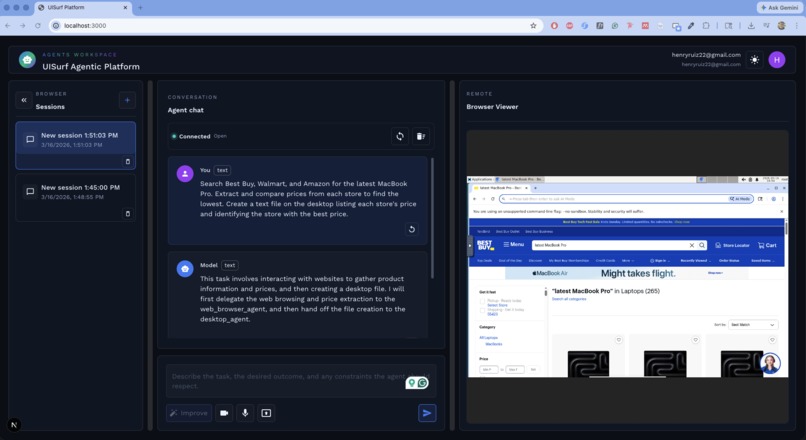Click remote browser AI Mode button
The width and height of the screenshot is (806, 440).
coord(740,198)
